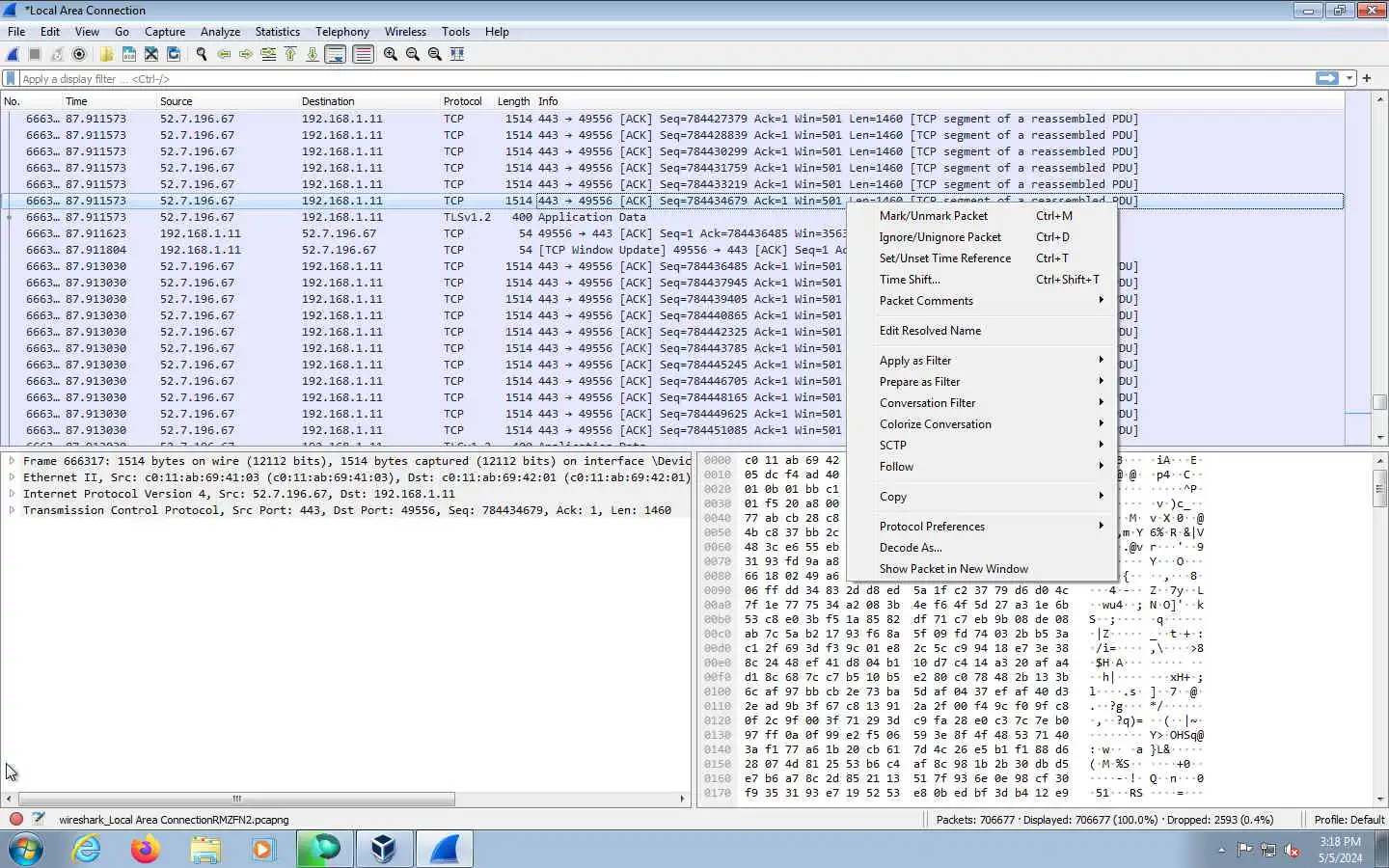Open the Wireless menu
Screen dimensions: 1389x868
(405, 32)
